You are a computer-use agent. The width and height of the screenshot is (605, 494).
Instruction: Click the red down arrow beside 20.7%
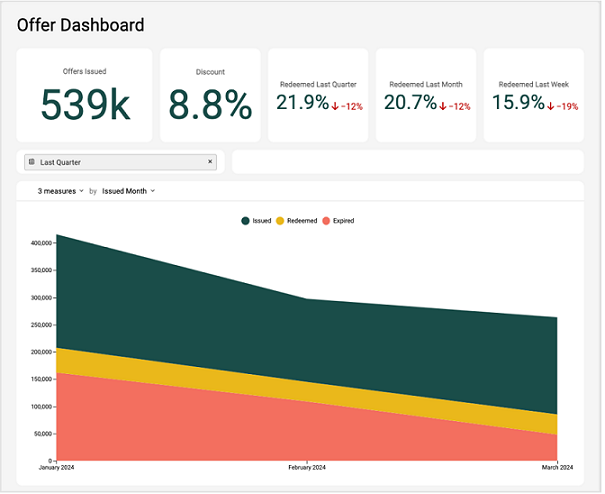click(443, 106)
